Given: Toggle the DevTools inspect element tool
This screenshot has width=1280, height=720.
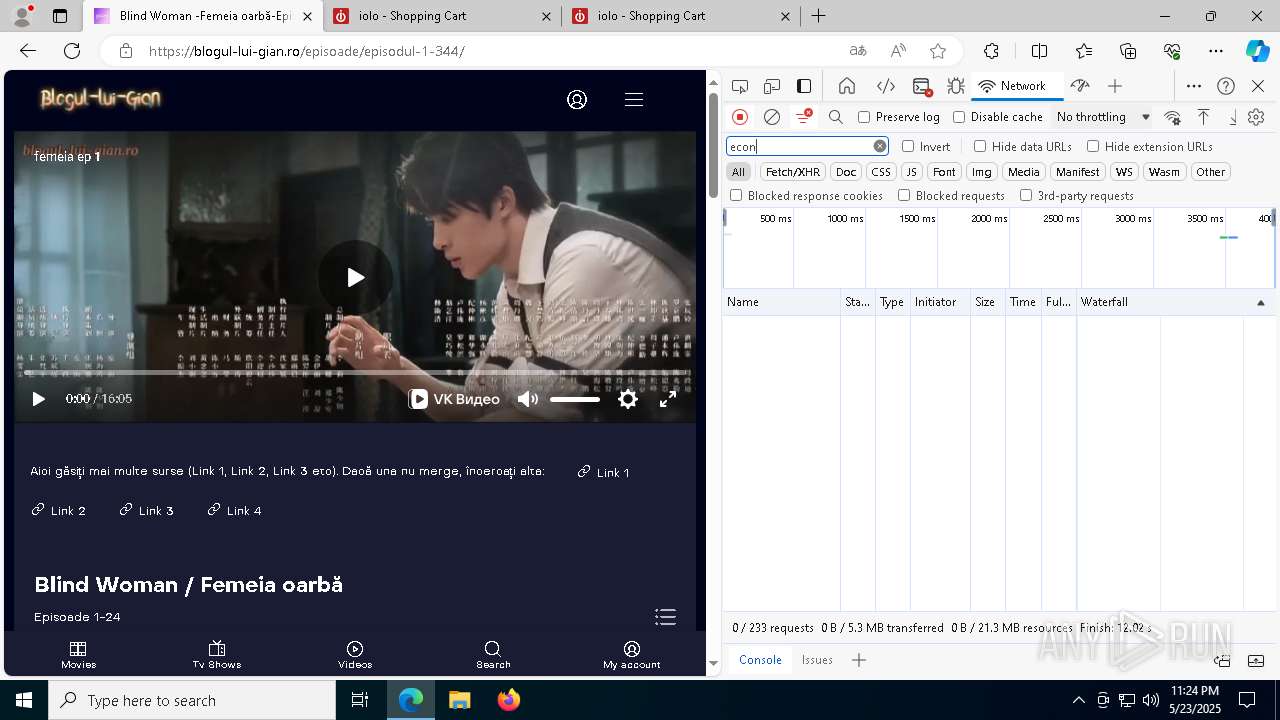Looking at the screenshot, I should pyautogui.click(x=740, y=86).
